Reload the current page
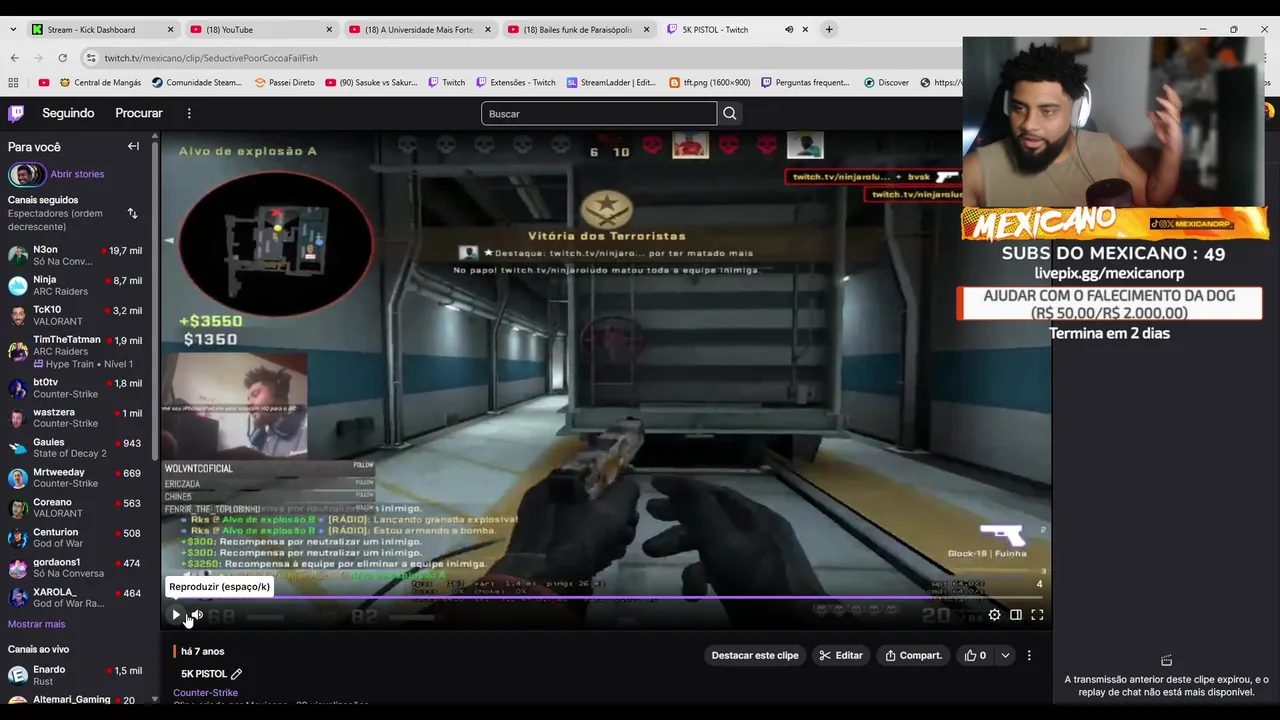Image resolution: width=1280 pixels, height=720 pixels. [x=62, y=58]
